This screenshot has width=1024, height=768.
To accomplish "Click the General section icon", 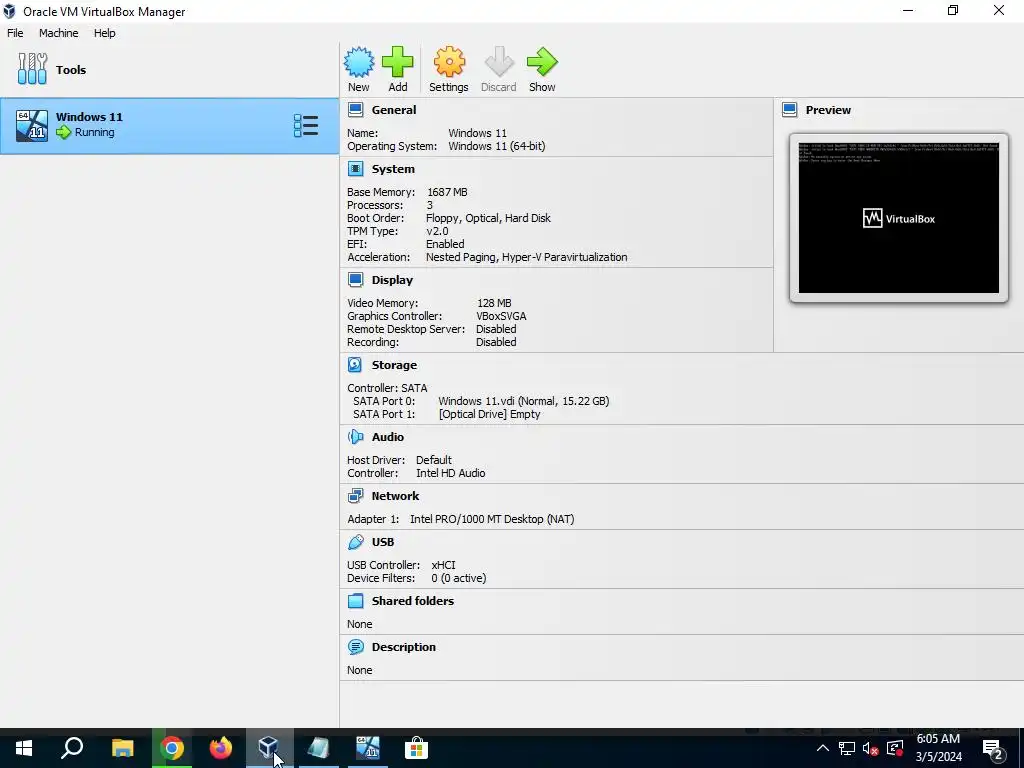I will (x=355, y=110).
